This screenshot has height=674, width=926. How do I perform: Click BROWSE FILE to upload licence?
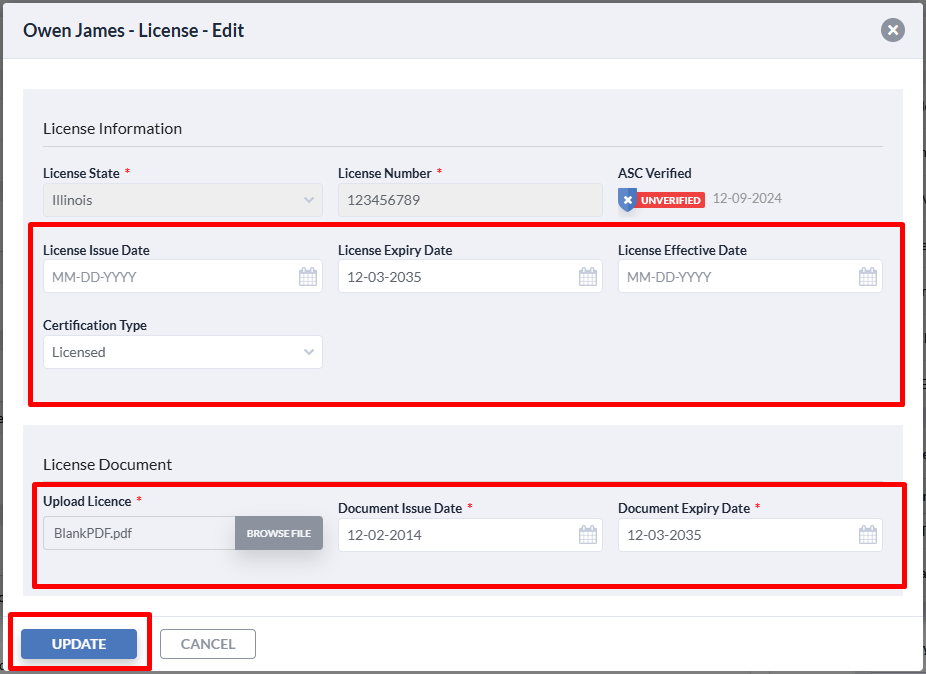coord(279,533)
